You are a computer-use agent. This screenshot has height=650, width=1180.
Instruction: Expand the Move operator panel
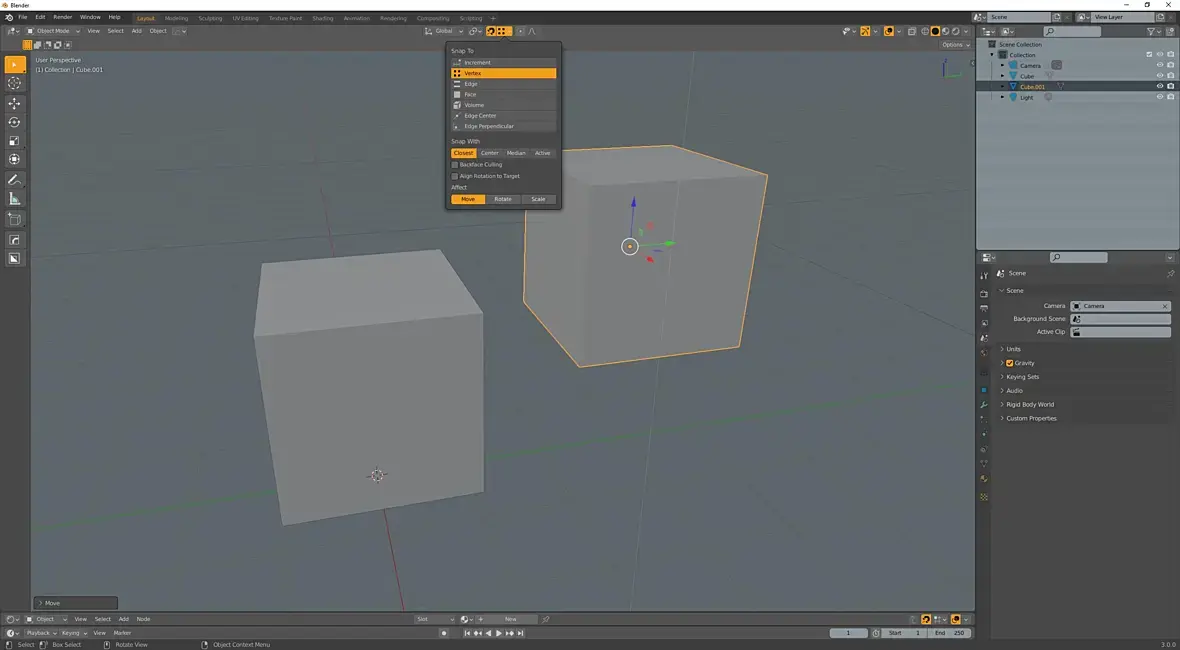click(76, 603)
